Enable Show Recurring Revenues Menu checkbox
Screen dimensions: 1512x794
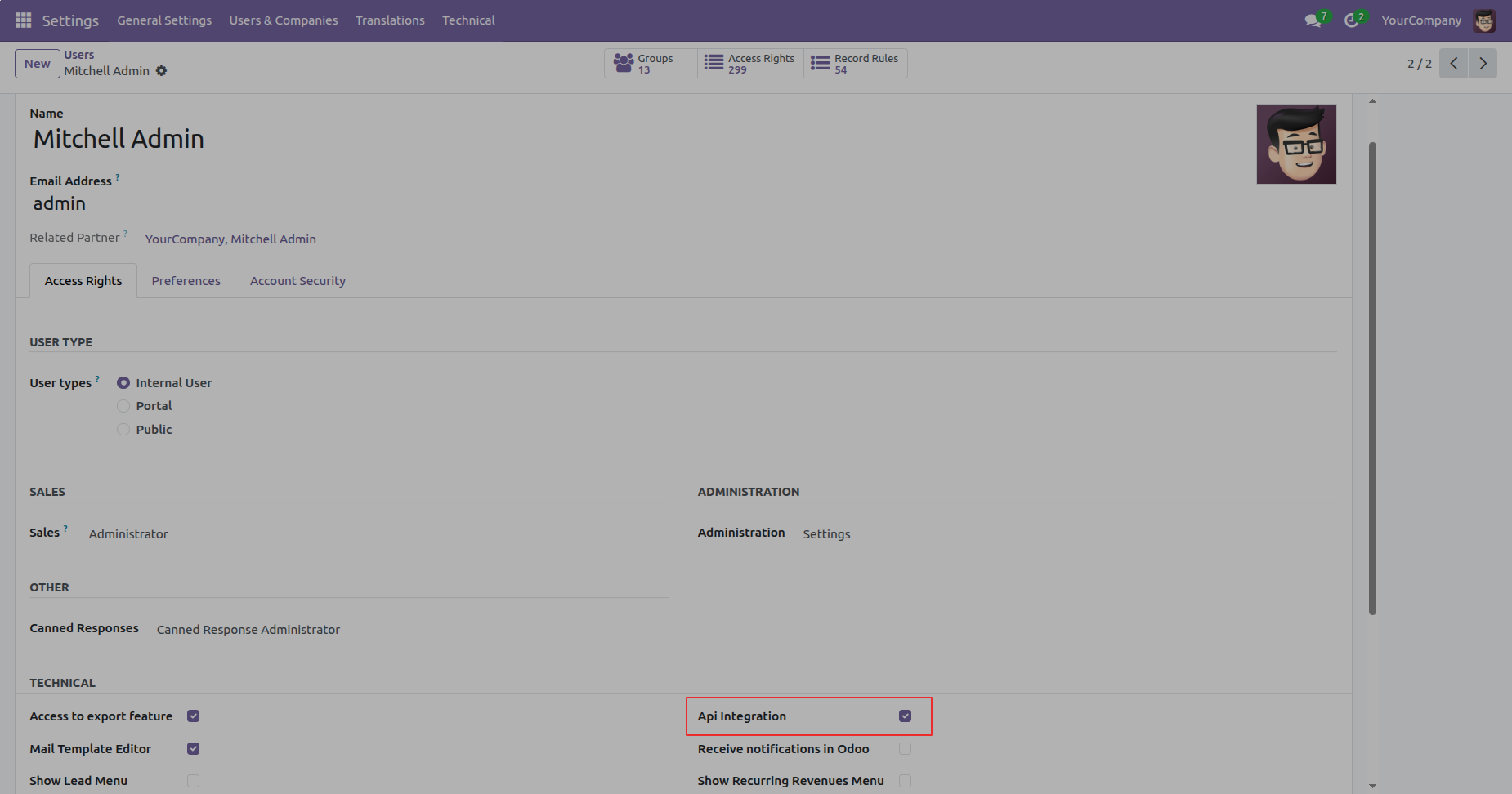[906, 781]
